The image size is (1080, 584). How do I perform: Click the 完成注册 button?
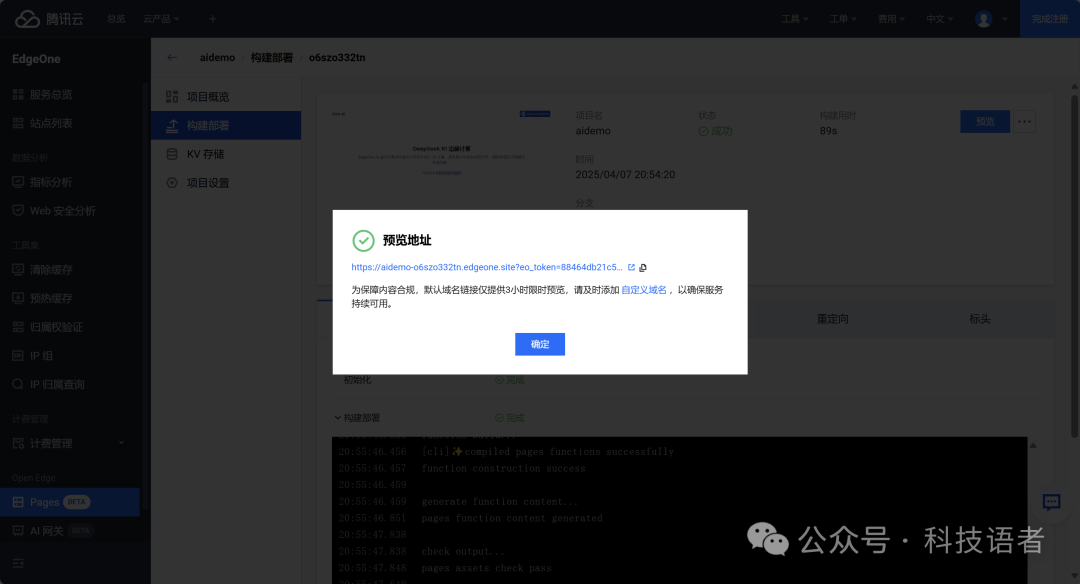[x=1050, y=19]
